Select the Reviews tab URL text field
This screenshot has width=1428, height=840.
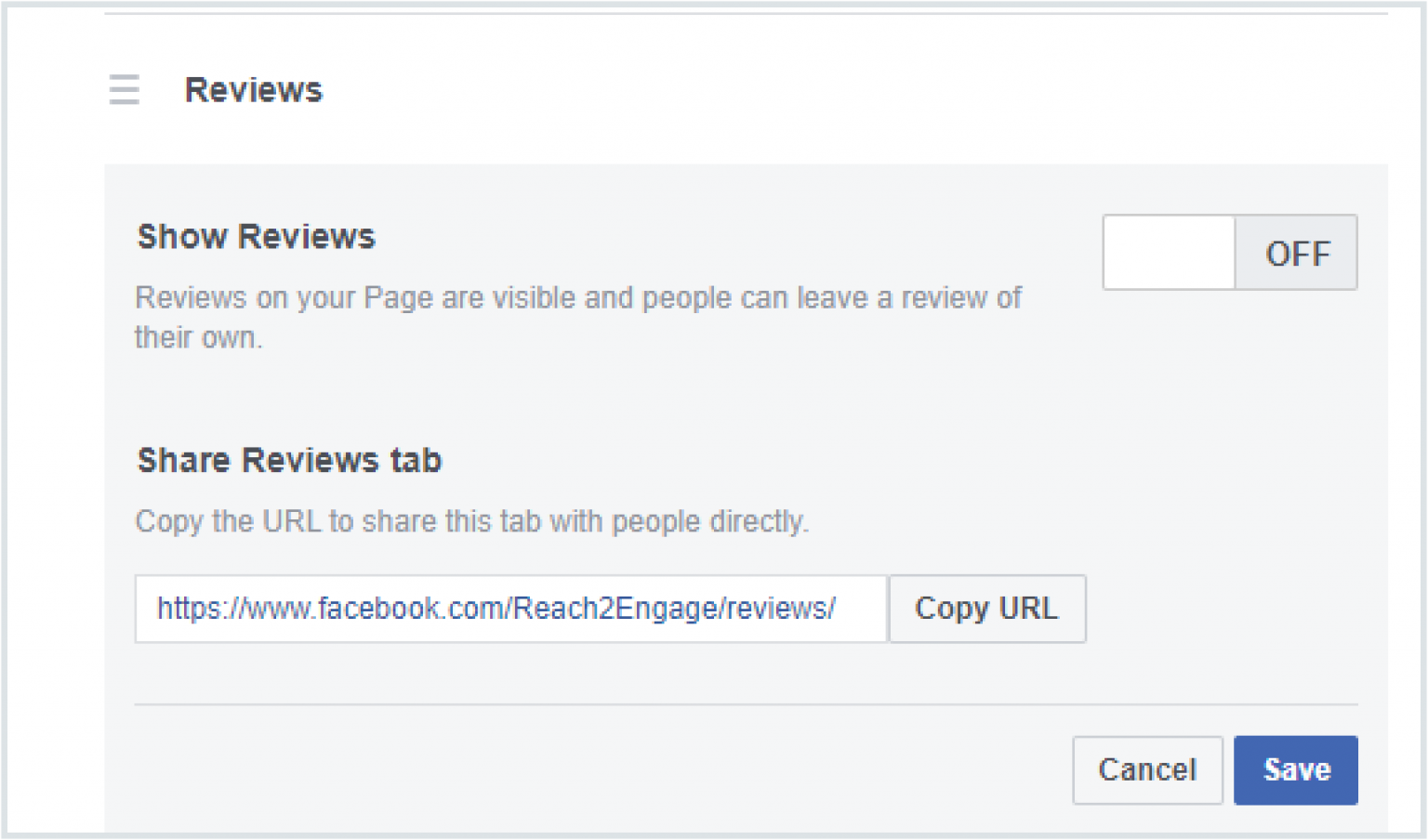[510, 609]
